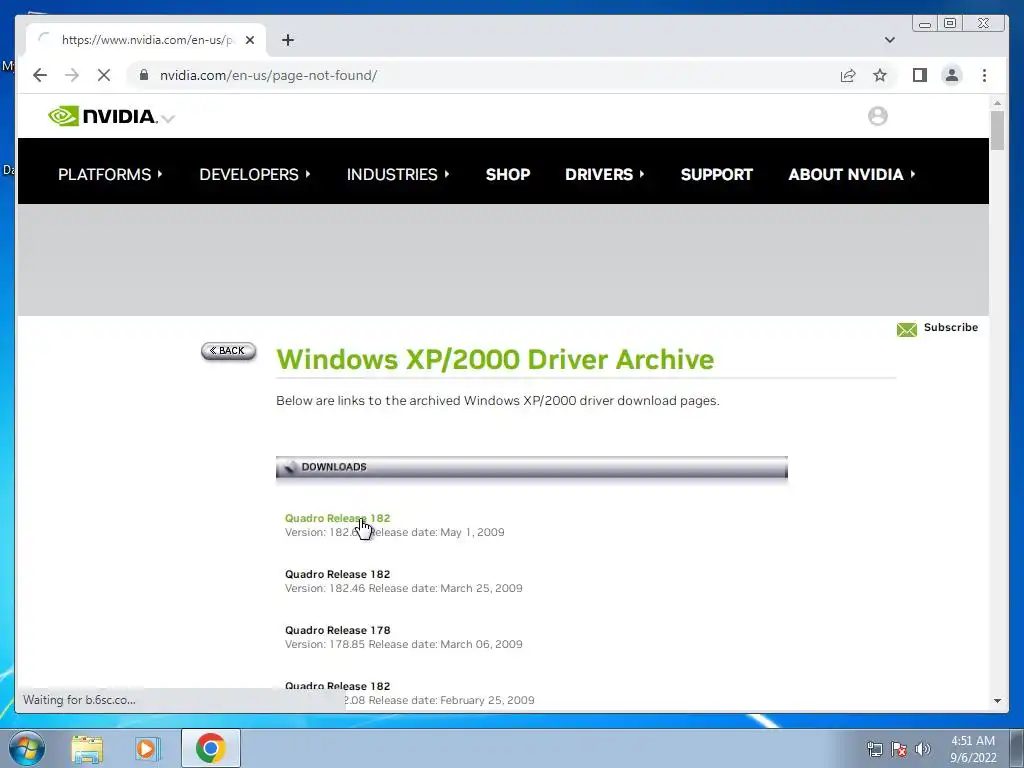Screen dimensions: 1024x768
Task: Click the padlock site info icon
Action: coord(144,75)
